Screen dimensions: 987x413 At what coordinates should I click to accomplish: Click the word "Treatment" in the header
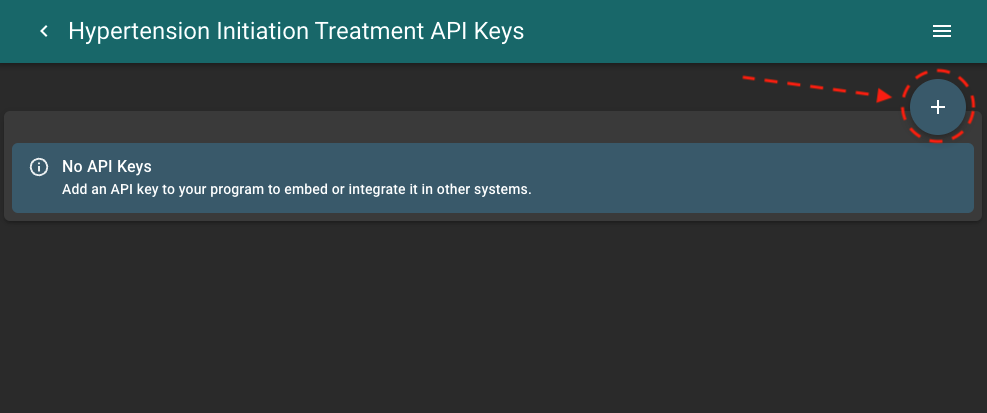pos(371,31)
